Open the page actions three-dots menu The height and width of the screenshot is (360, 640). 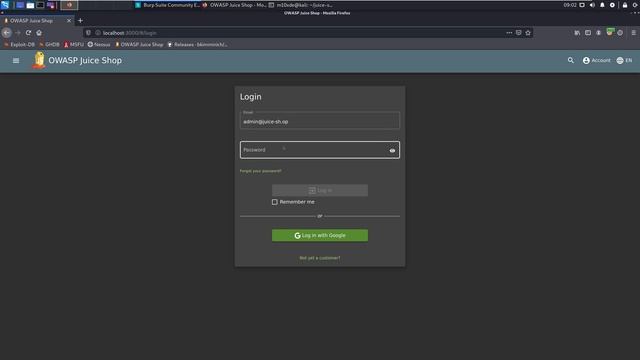[509, 33]
